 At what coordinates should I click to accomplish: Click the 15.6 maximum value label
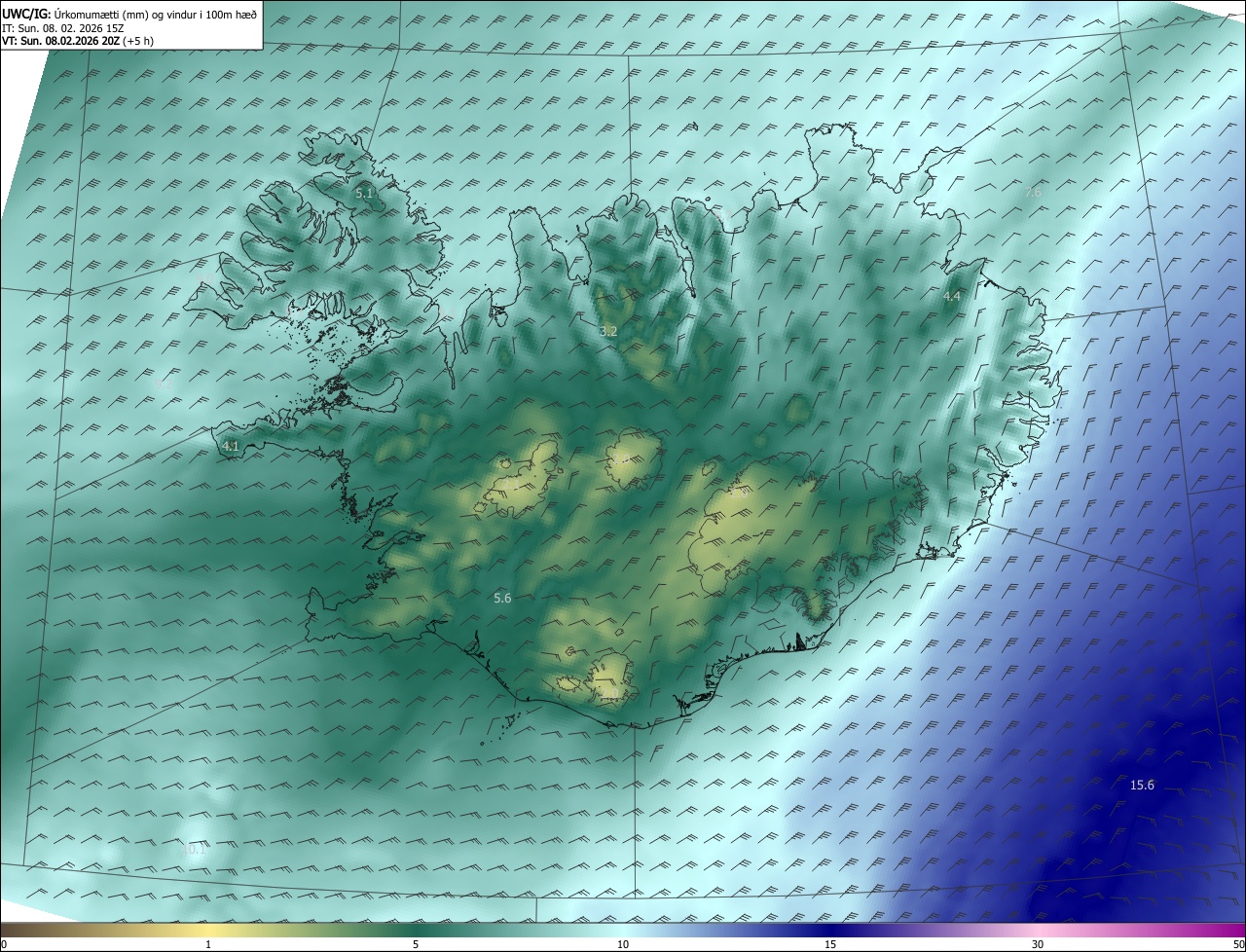(1142, 786)
